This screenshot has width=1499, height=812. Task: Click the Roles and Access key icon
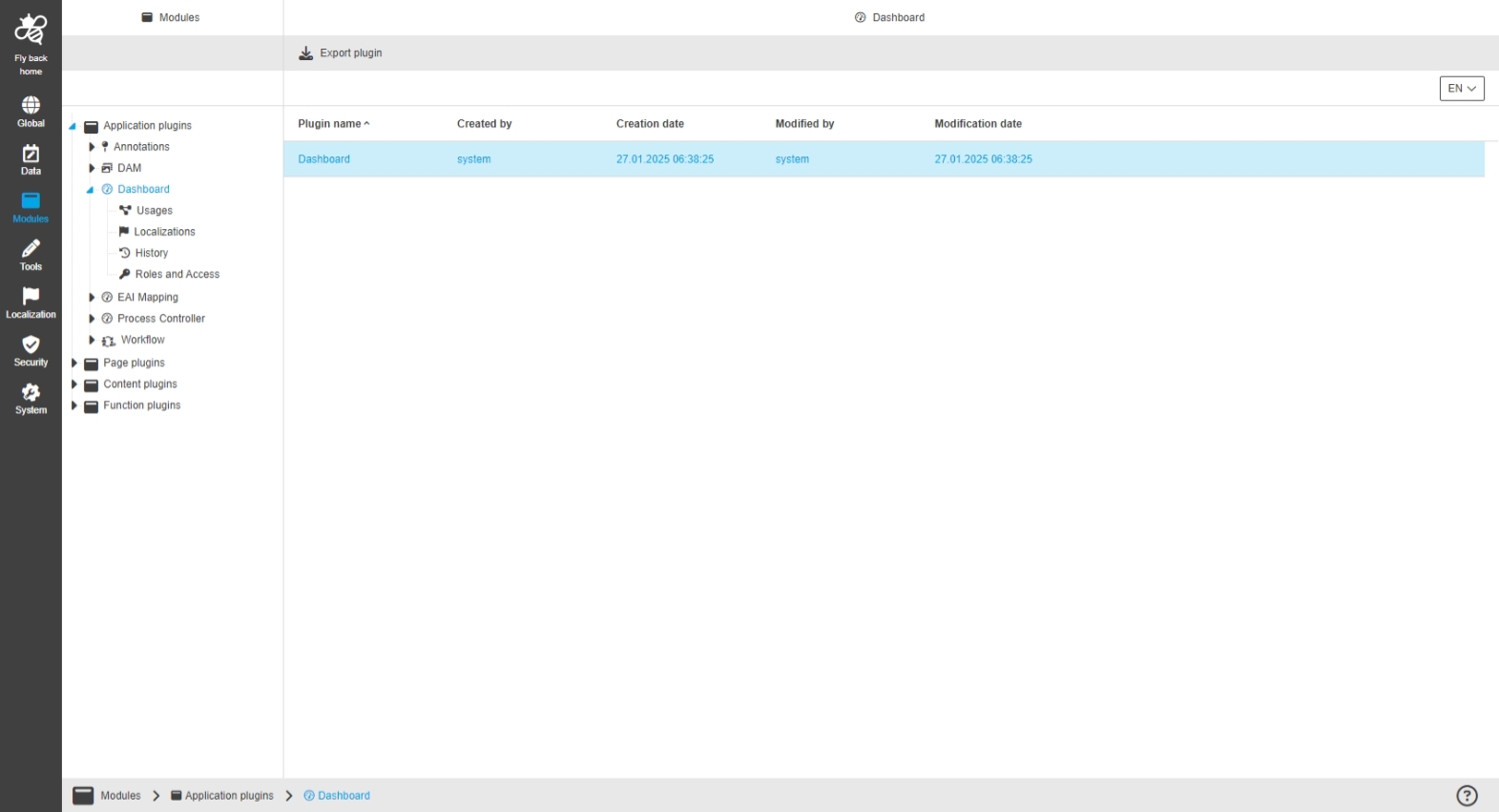[x=124, y=274]
